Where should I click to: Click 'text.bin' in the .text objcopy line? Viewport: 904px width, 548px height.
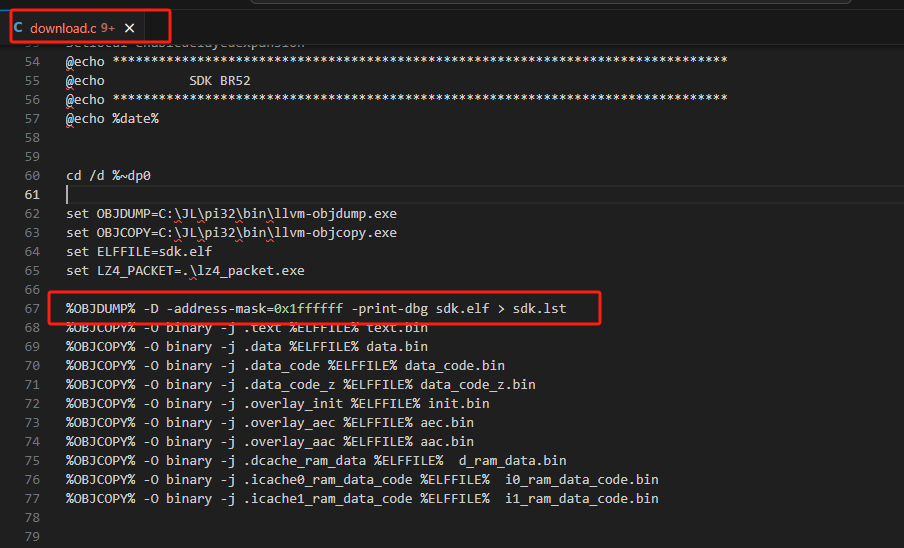[x=397, y=328]
